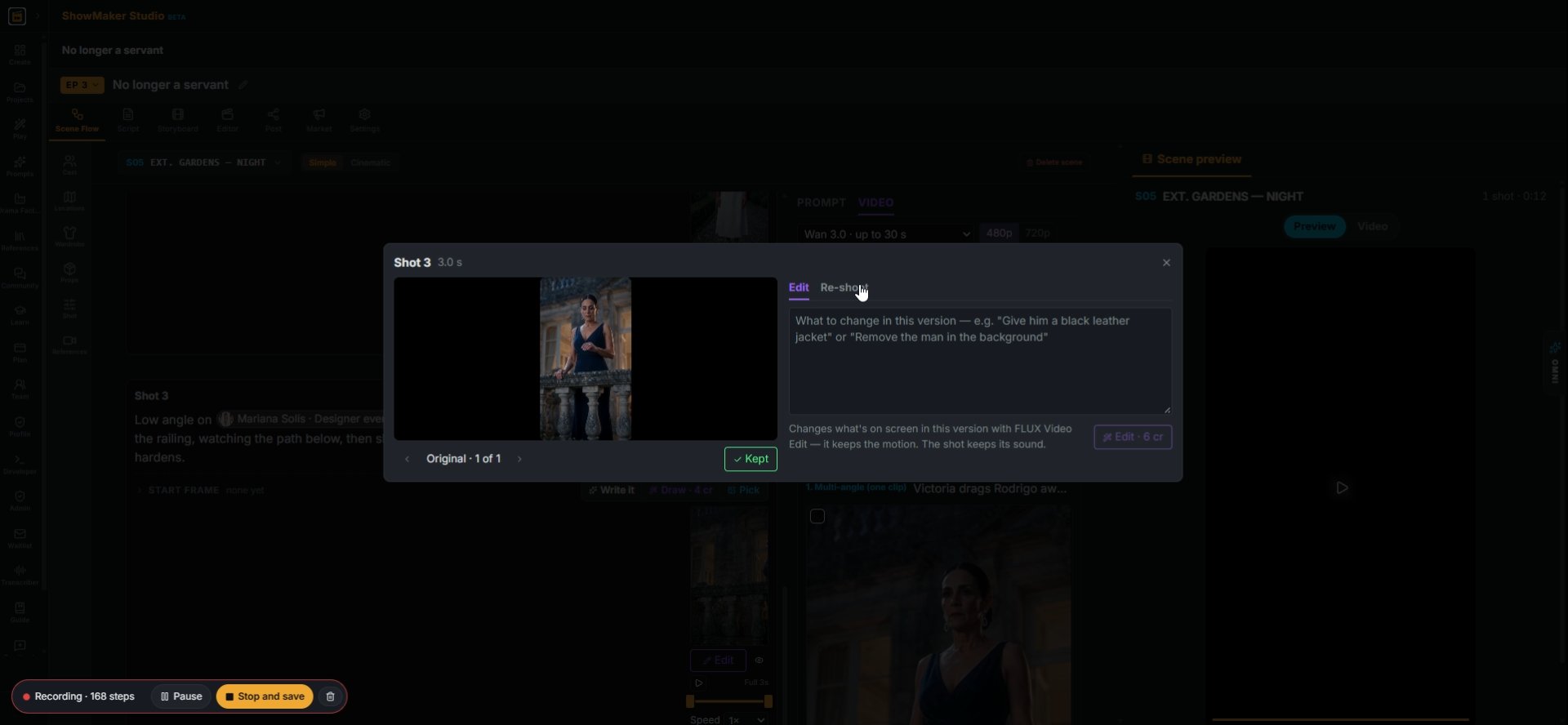This screenshot has width=1568, height=725.
Task: Switch to the PROMPT tab
Action: (822, 202)
